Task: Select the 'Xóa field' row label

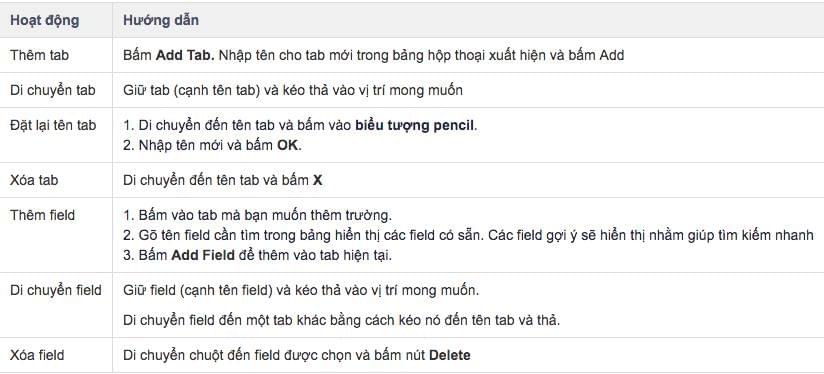Action: point(37,355)
